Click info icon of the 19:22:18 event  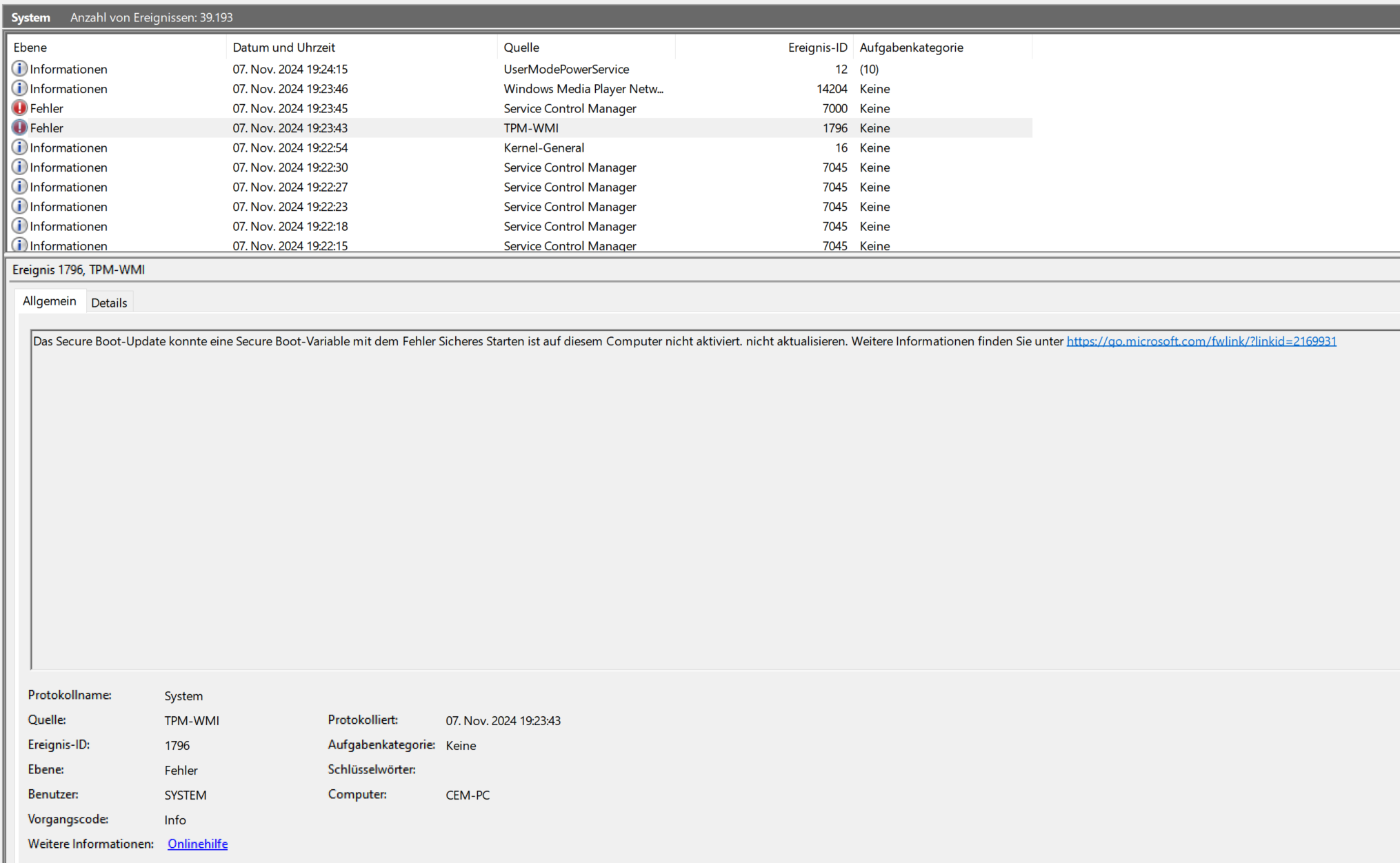tap(19, 226)
